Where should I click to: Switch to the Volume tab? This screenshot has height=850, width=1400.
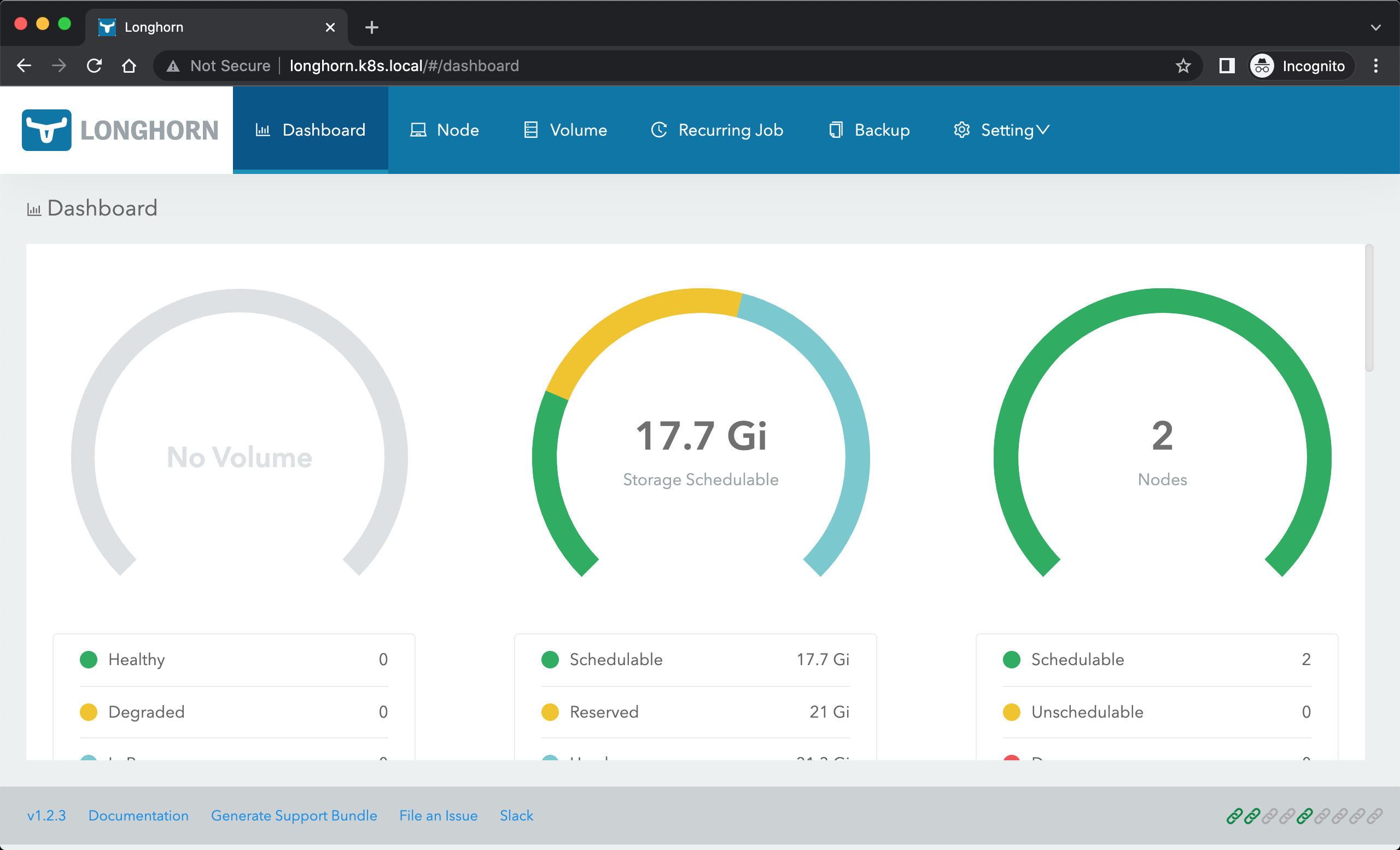click(565, 130)
